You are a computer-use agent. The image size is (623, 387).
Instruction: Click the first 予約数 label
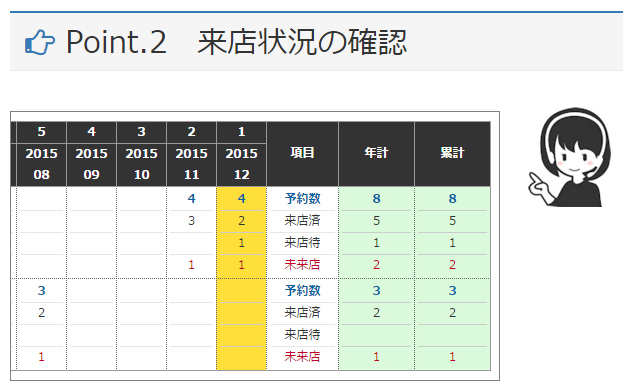pos(302,198)
